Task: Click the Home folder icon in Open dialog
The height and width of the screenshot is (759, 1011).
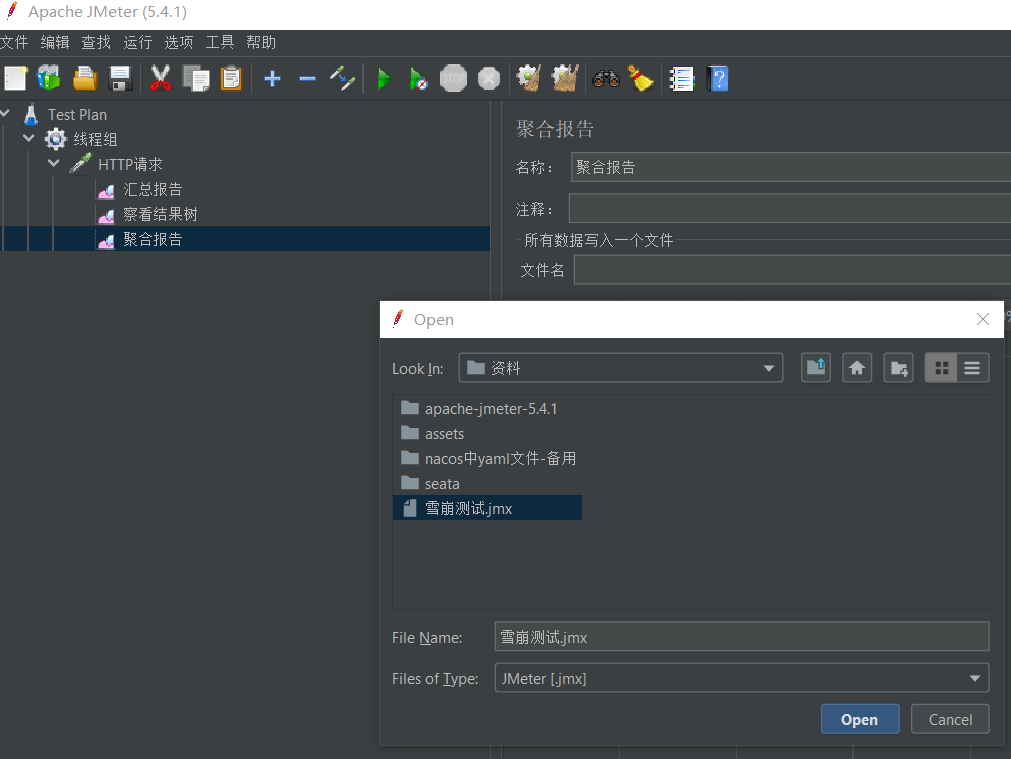Action: tap(857, 368)
